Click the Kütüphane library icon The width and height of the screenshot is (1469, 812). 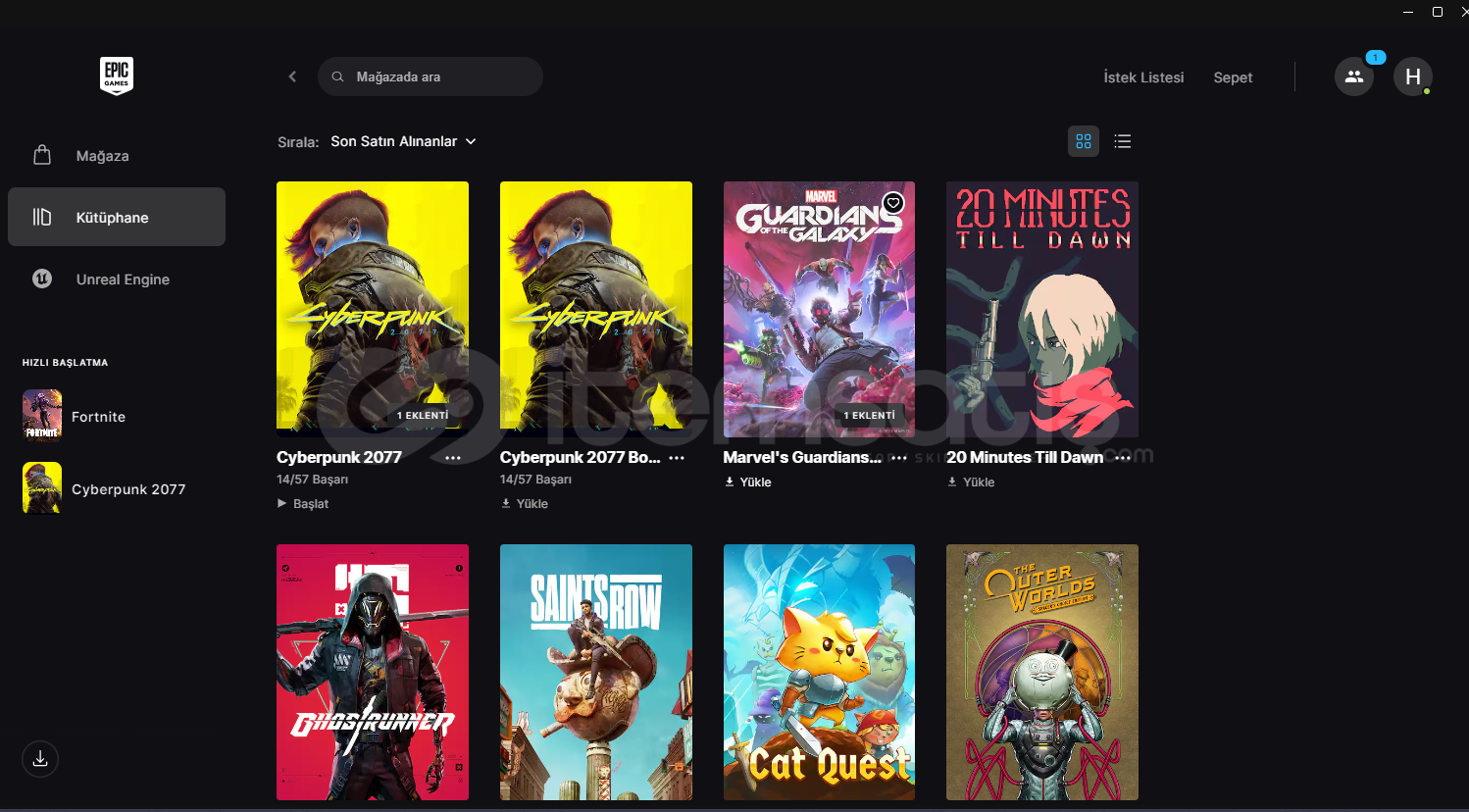[42, 217]
